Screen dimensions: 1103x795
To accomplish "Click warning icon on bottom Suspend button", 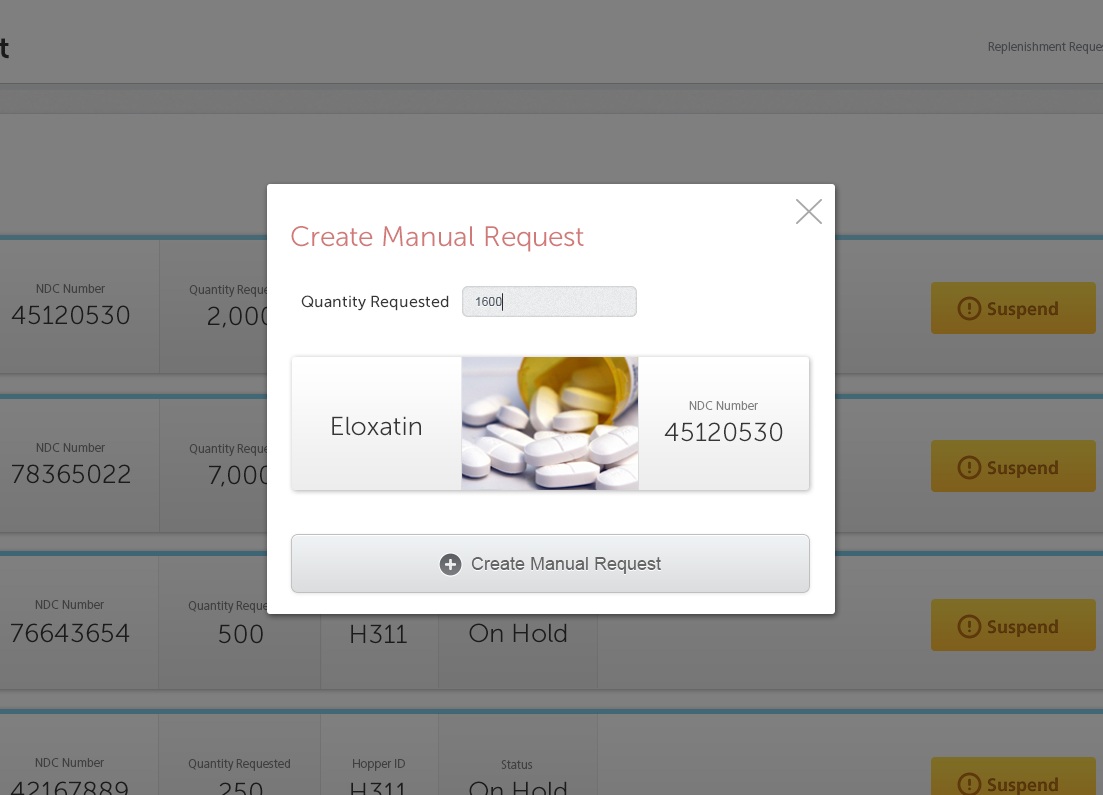I will pos(969,784).
